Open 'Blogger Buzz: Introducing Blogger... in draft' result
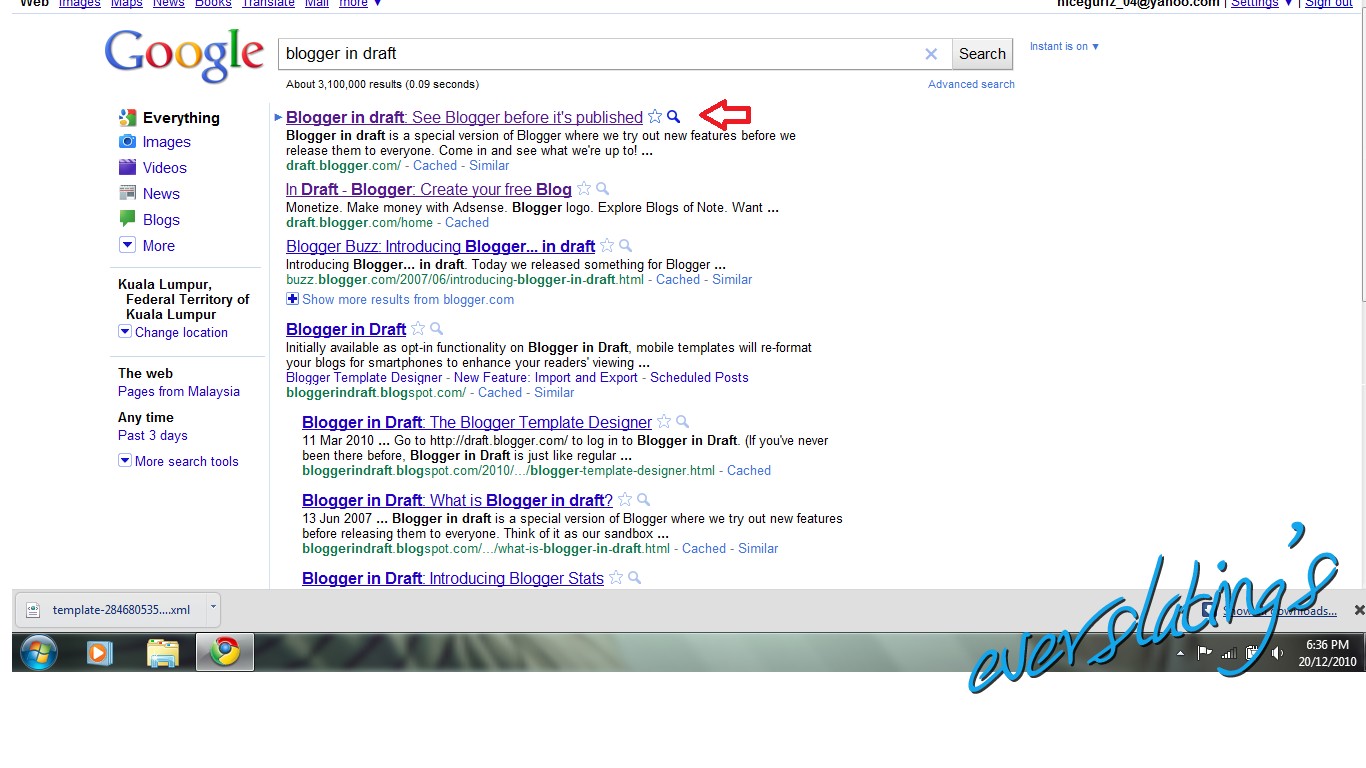The height and width of the screenshot is (768, 1366). point(441,246)
